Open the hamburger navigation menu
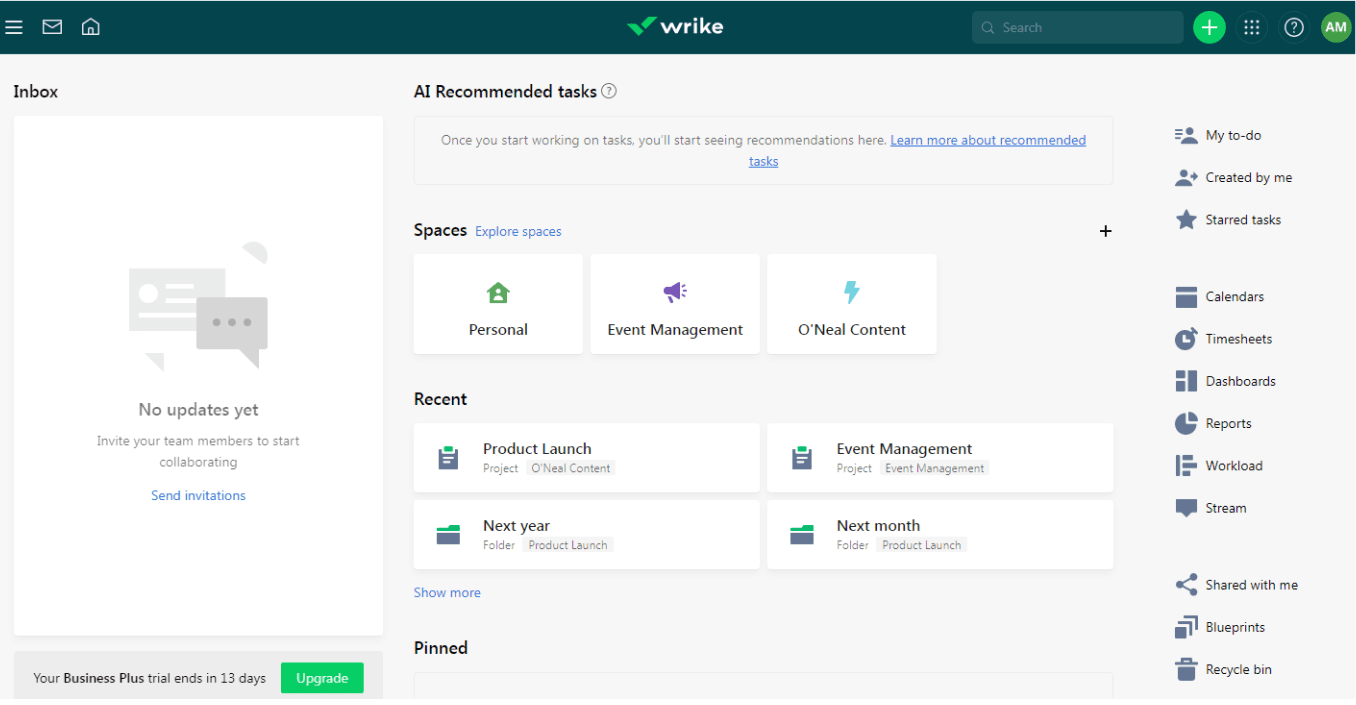1356x705 pixels. coord(14,27)
